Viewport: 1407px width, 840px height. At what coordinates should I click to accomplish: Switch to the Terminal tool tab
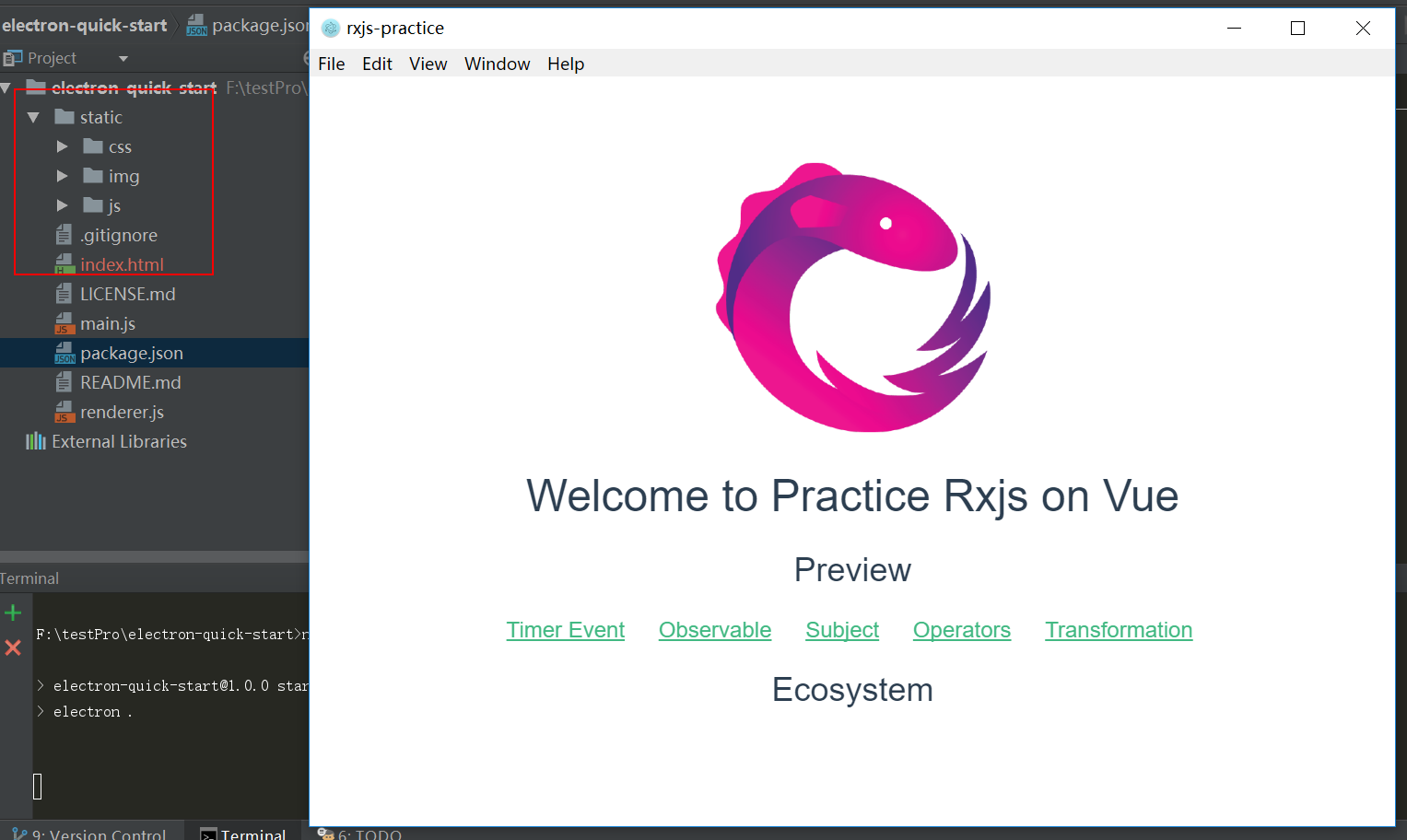pyautogui.click(x=243, y=833)
